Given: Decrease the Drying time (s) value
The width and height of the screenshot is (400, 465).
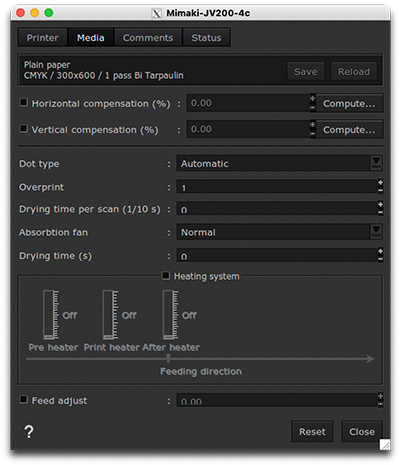Looking at the screenshot, I should click(x=380, y=259).
